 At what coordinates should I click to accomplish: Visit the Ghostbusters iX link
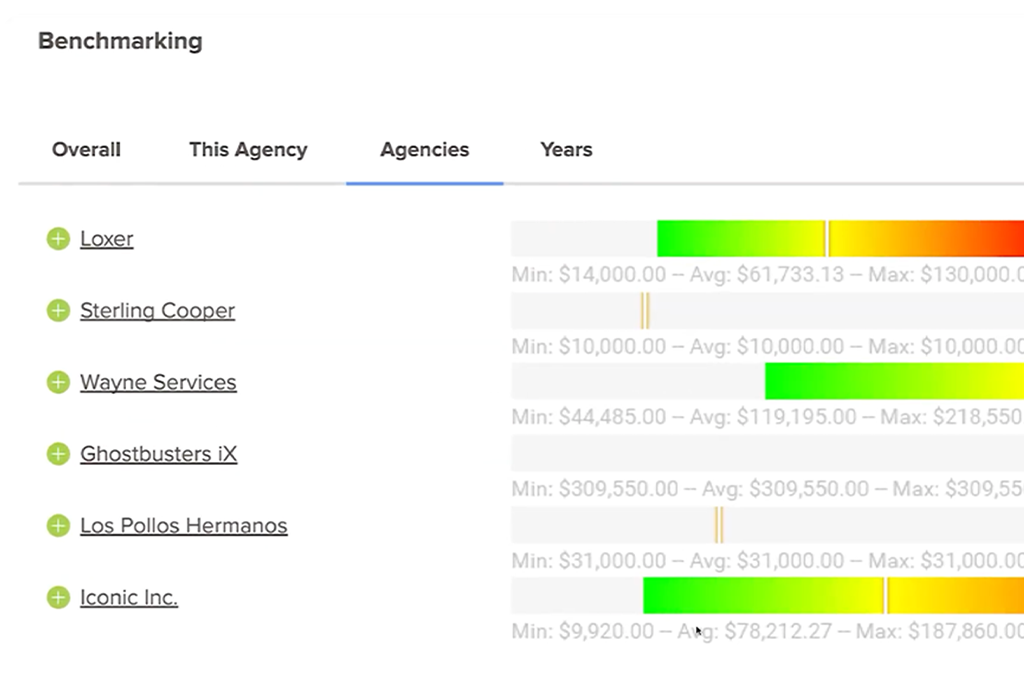159,454
